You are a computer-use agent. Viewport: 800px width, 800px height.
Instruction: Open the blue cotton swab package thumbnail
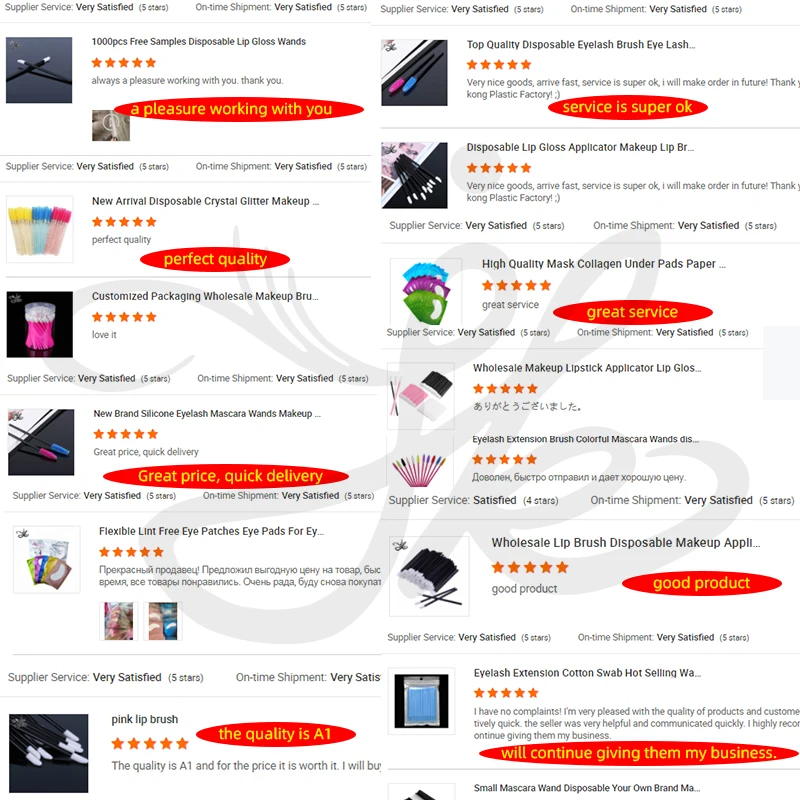pyautogui.click(x=421, y=701)
